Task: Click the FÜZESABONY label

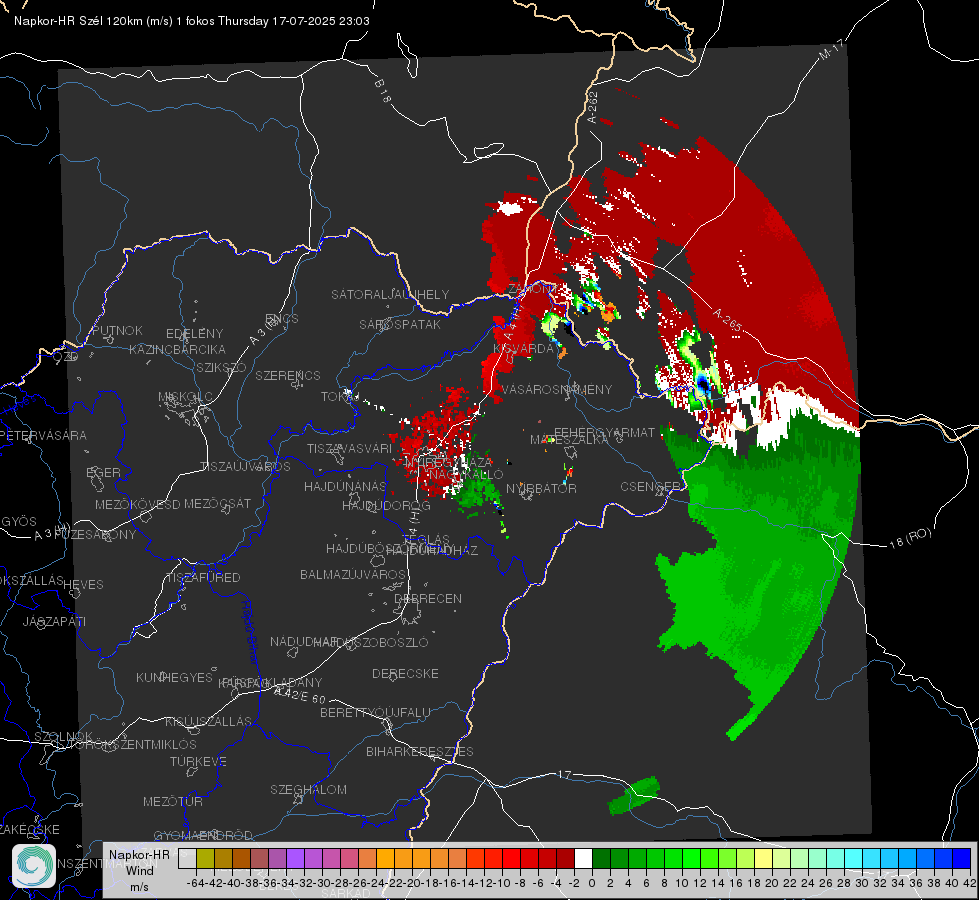Action: pos(95,534)
